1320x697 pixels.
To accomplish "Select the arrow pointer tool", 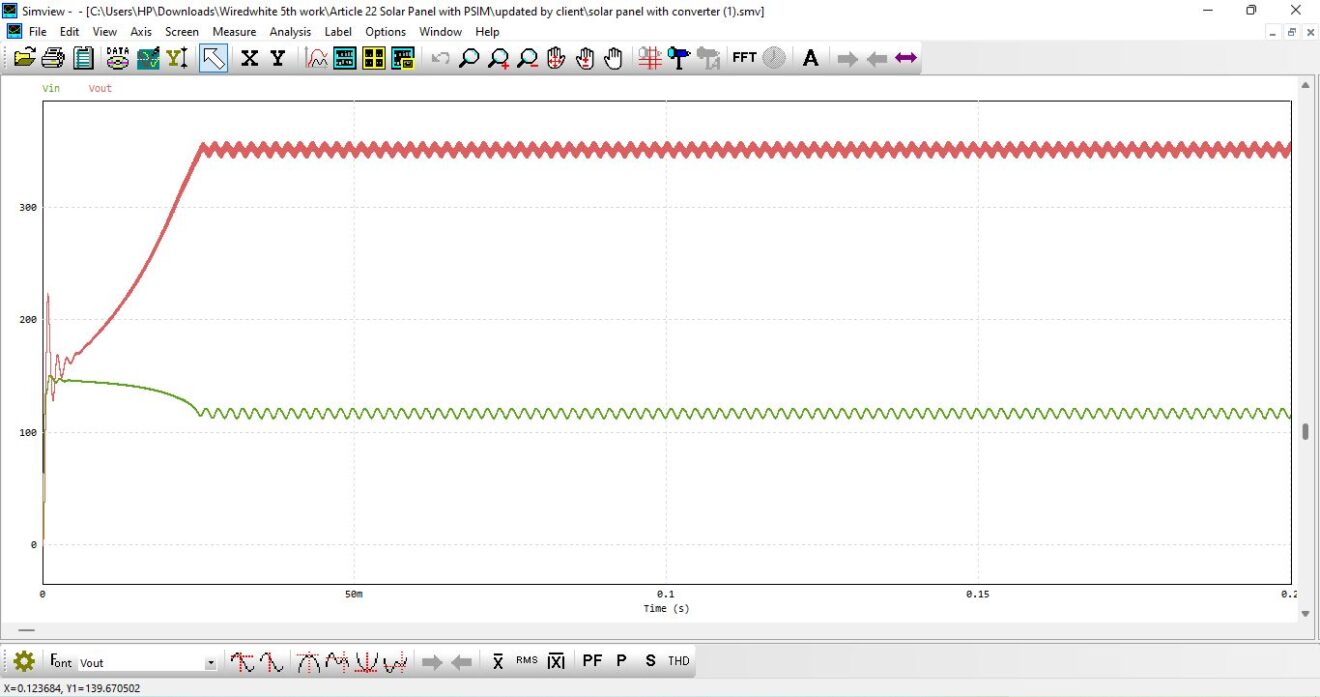I will pyautogui.click(x=212, y=57).
